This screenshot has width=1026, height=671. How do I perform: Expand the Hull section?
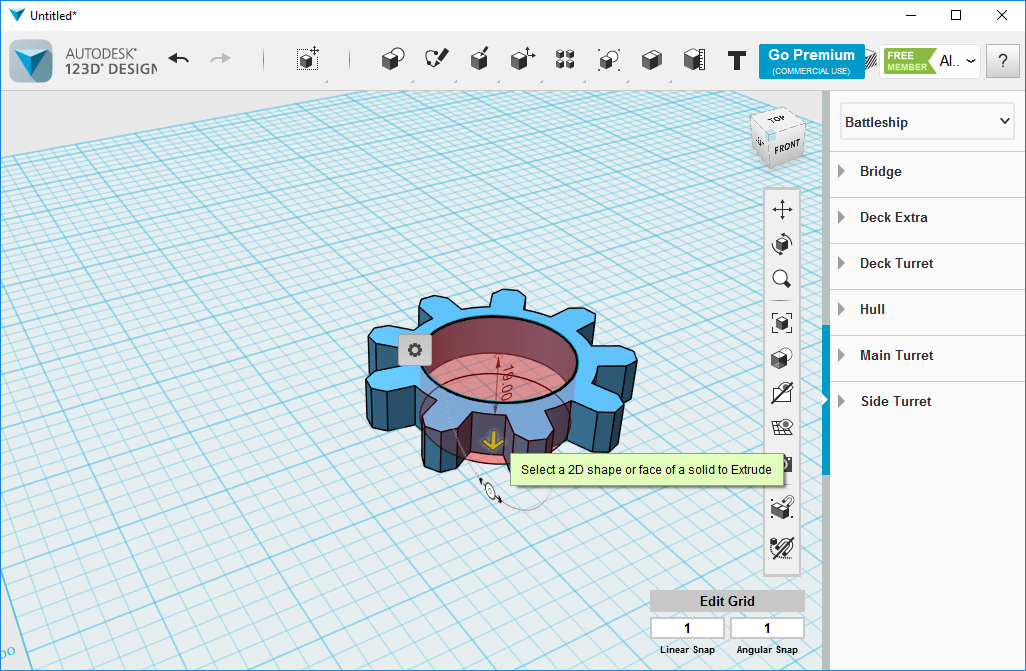(872, 309)
